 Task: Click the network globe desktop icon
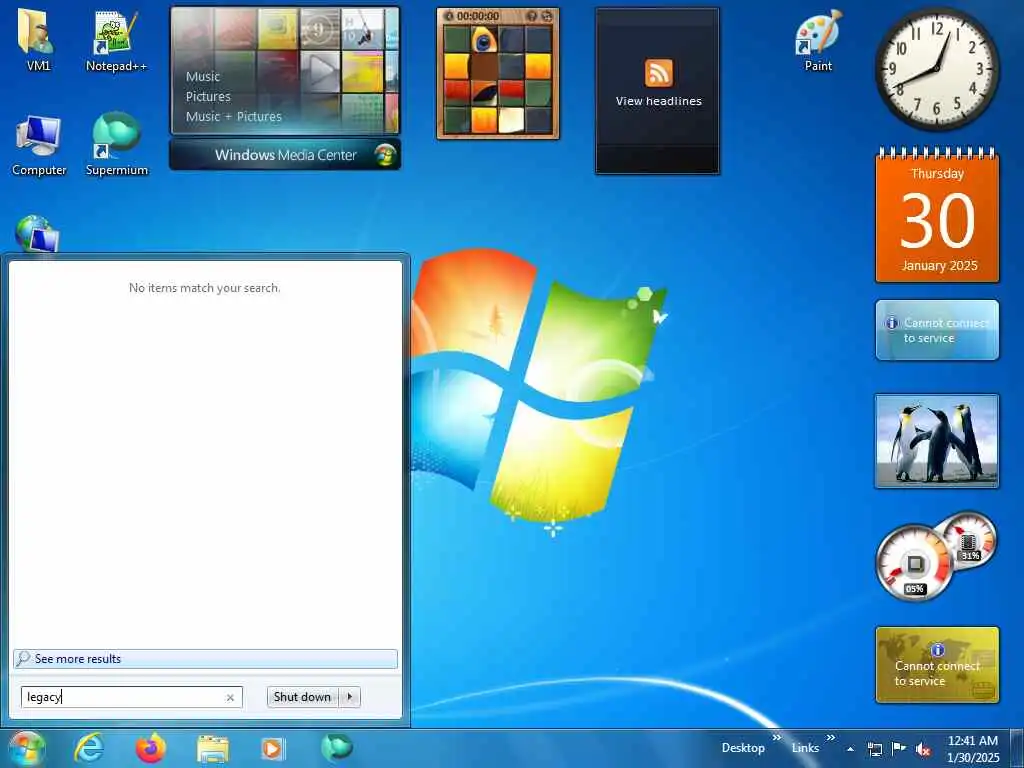[36, 234]
